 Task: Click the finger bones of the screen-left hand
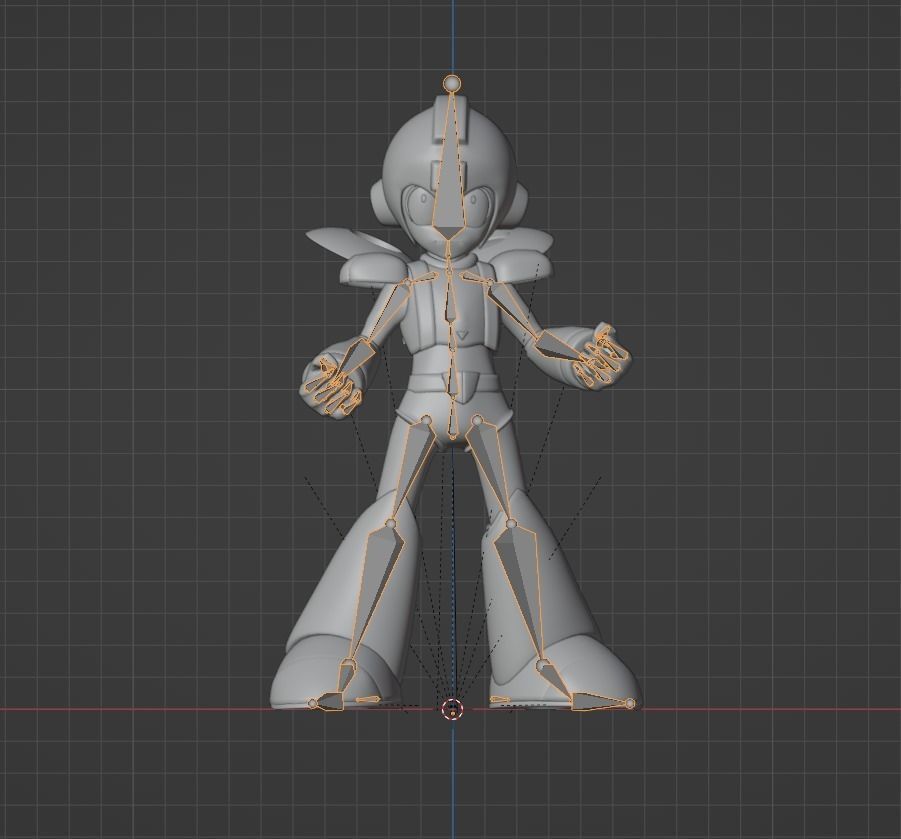[x=336, y=386]
